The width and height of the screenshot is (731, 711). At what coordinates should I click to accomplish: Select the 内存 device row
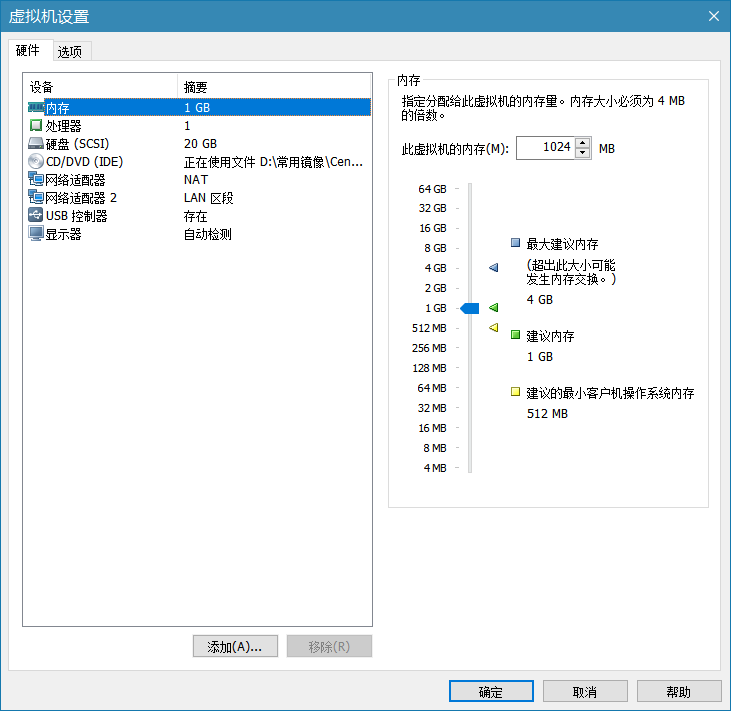click(199, 108)
